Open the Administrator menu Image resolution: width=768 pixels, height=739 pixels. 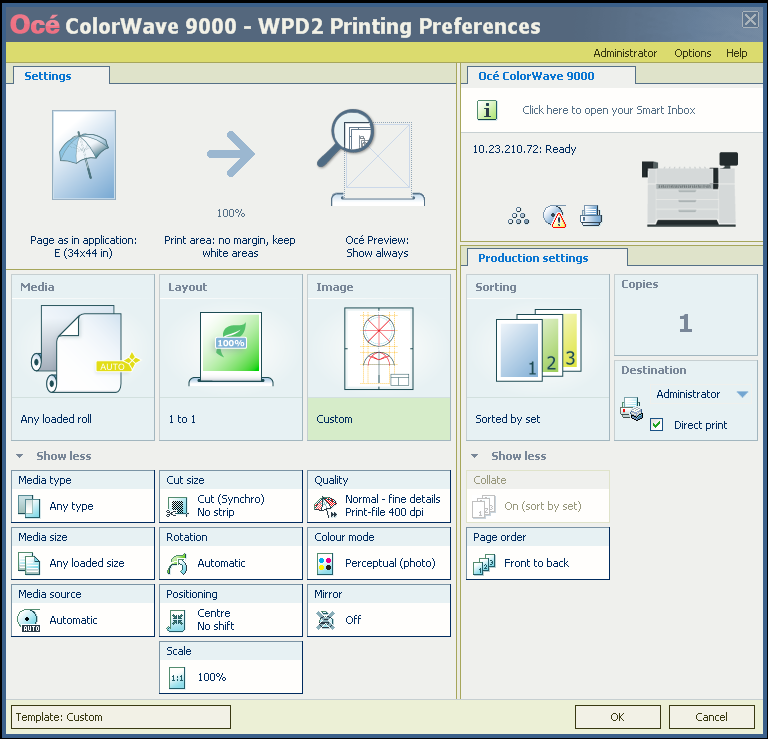[x=625, y=53]
